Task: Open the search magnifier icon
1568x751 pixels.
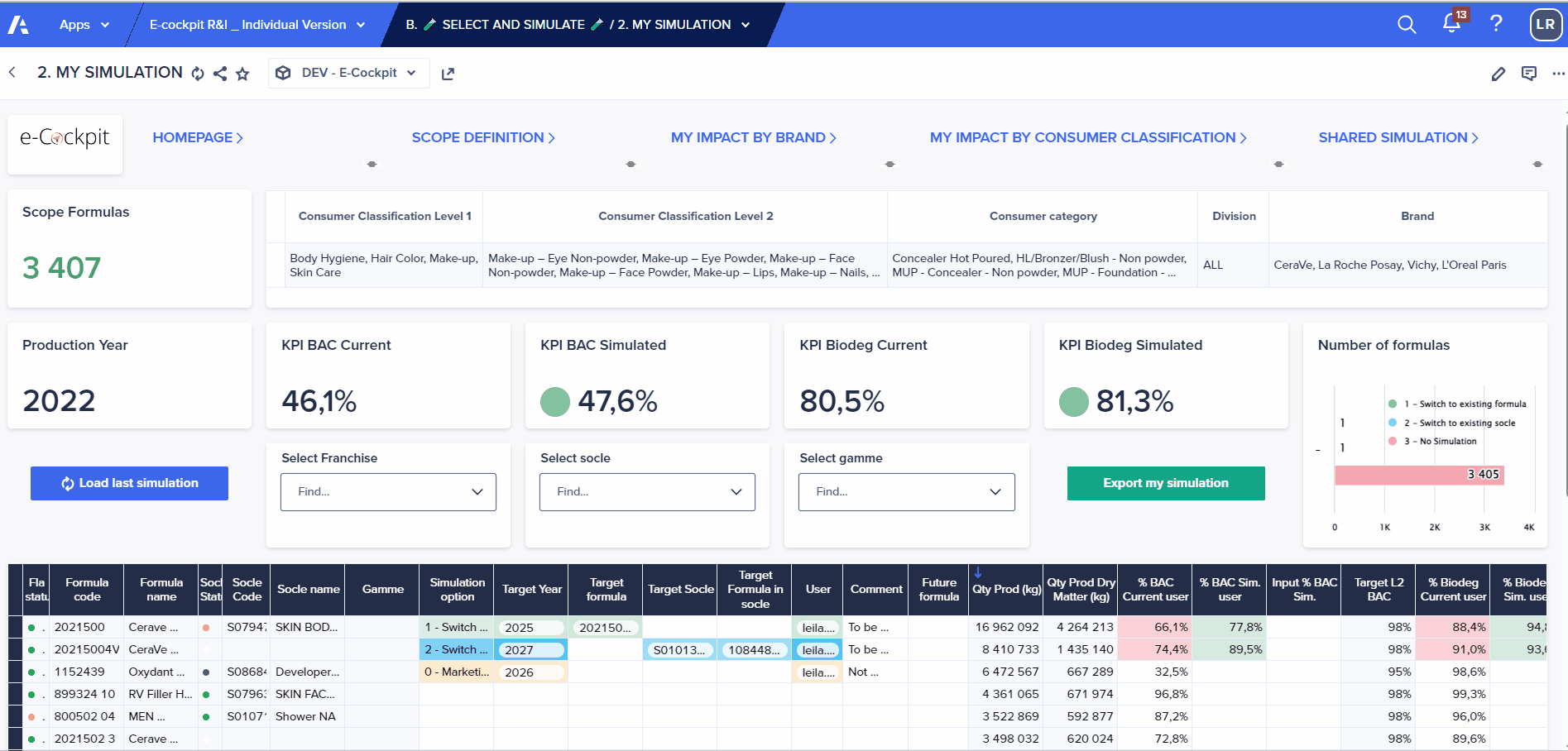Action: coord(1407,25)
